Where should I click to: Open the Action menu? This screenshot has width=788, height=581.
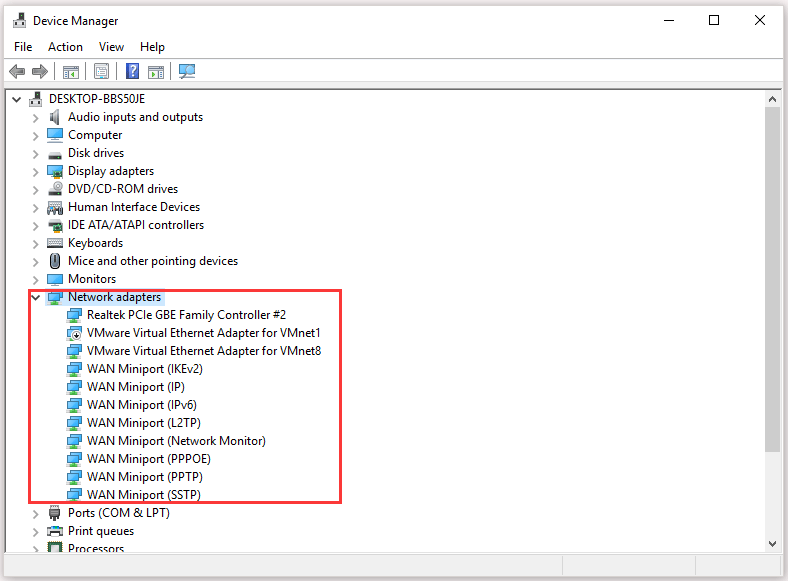[65, 47]
